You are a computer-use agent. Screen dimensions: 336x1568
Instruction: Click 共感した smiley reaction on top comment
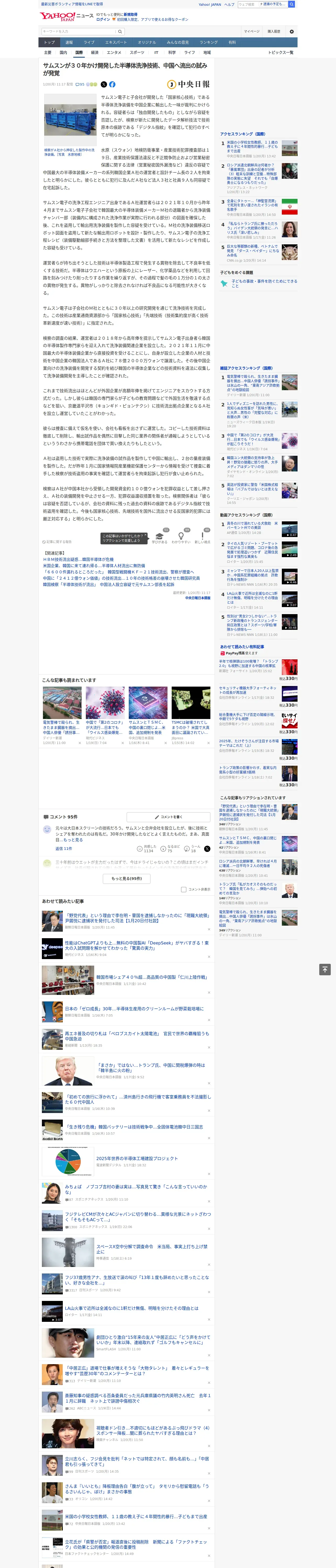coord(140,849)
